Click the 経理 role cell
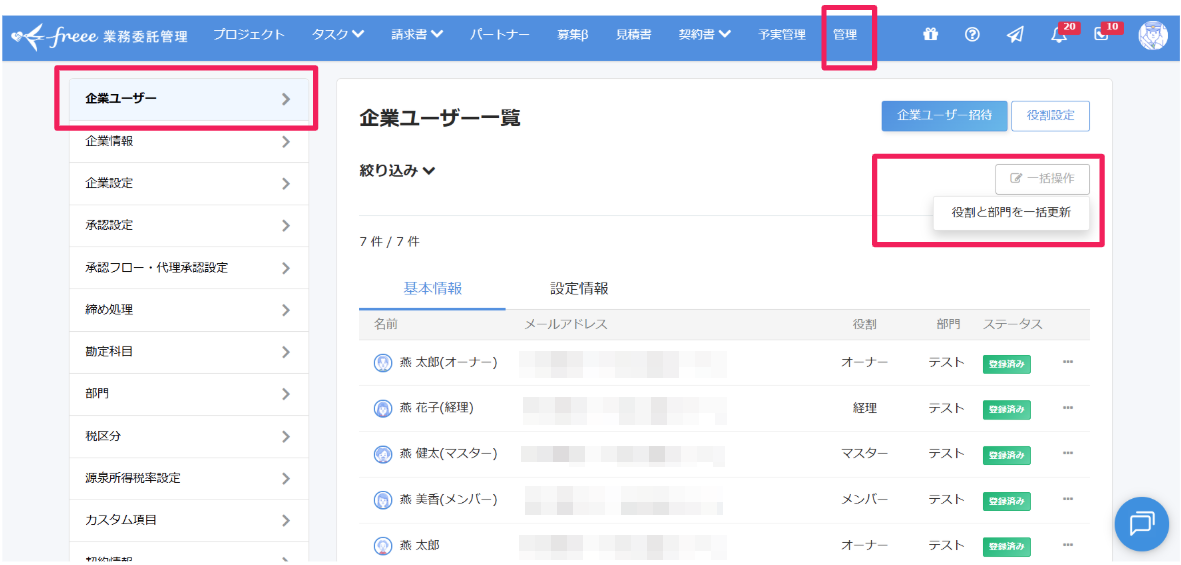Image resolution: width=1181 pixels, height=565 pixels. [864, 408]
